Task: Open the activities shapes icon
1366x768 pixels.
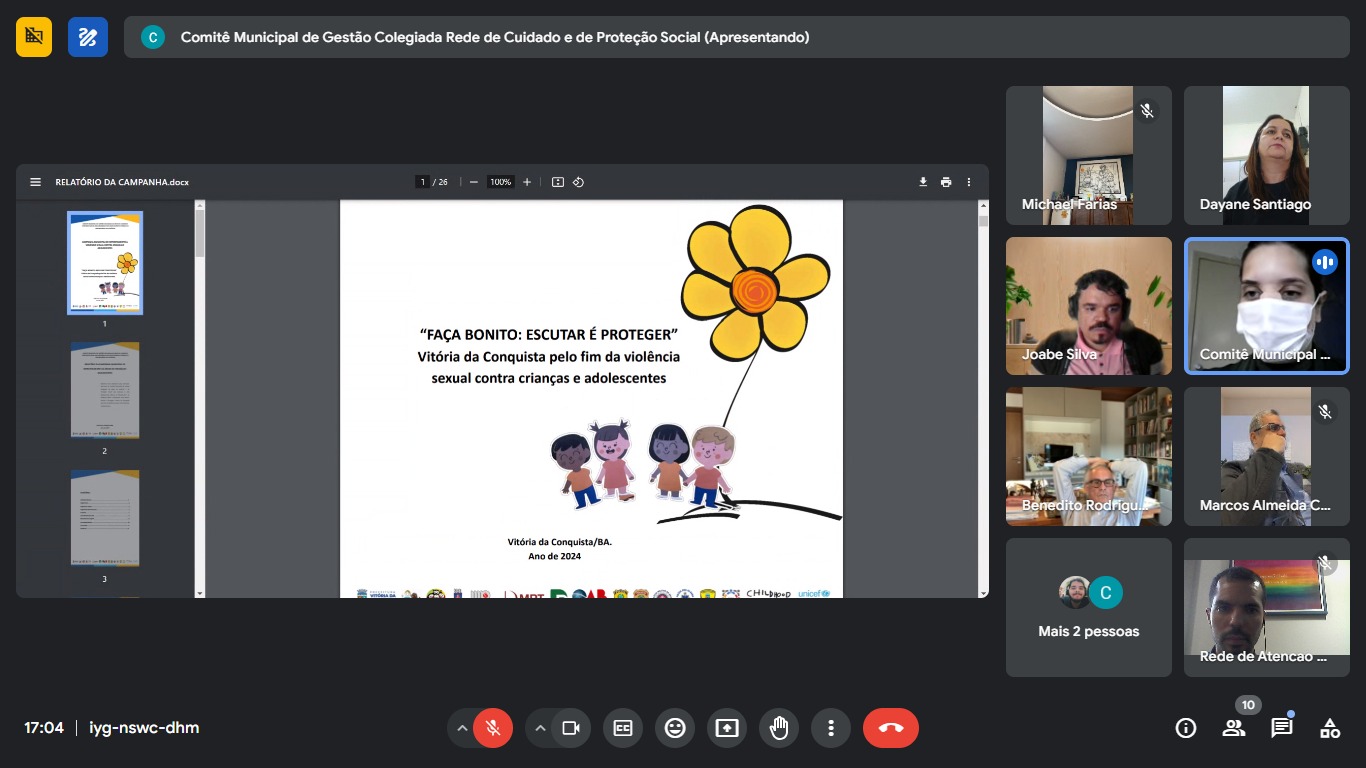Action: [x=1330, y=728]
